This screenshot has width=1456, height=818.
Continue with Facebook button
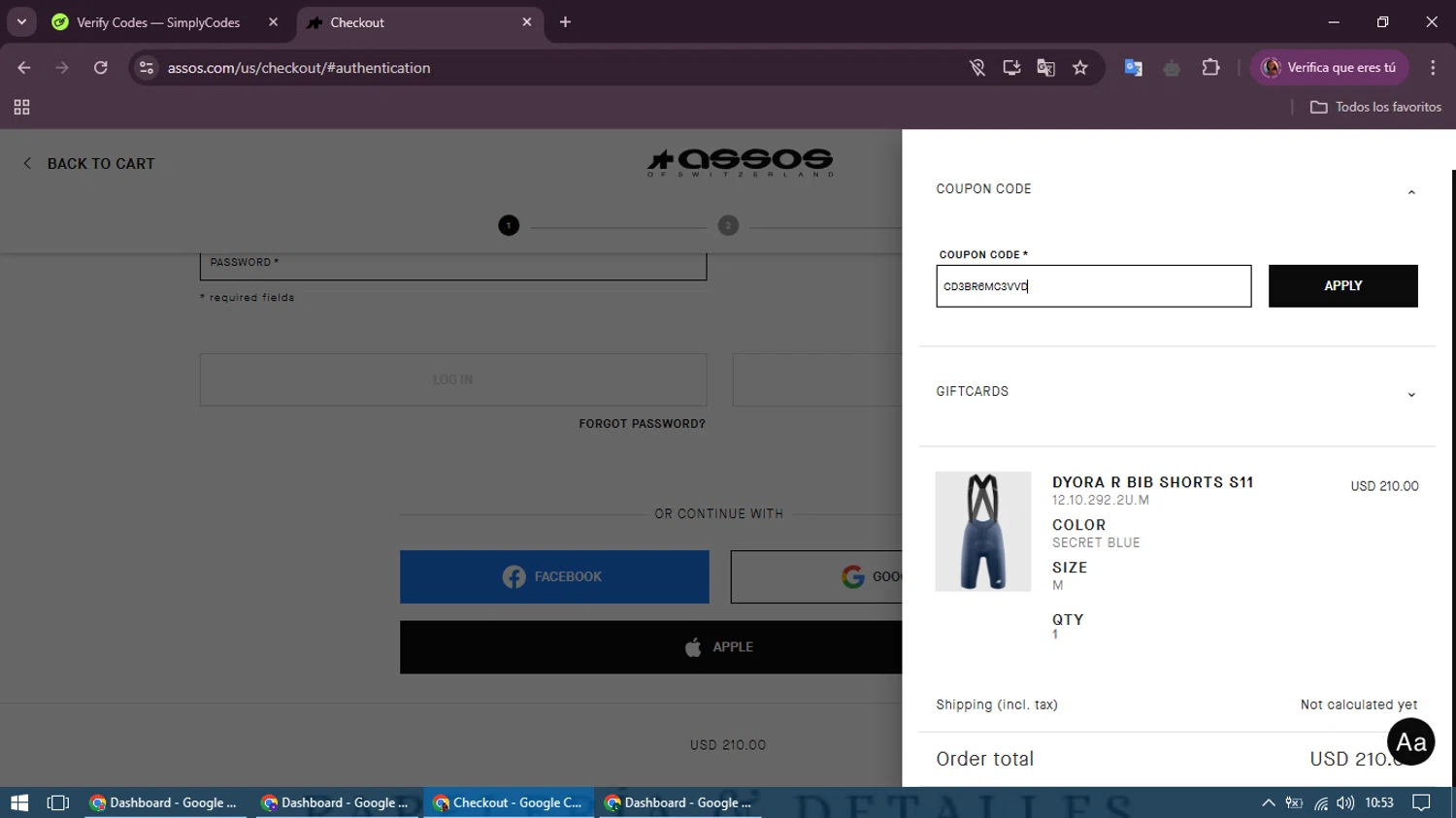point(554,577)
